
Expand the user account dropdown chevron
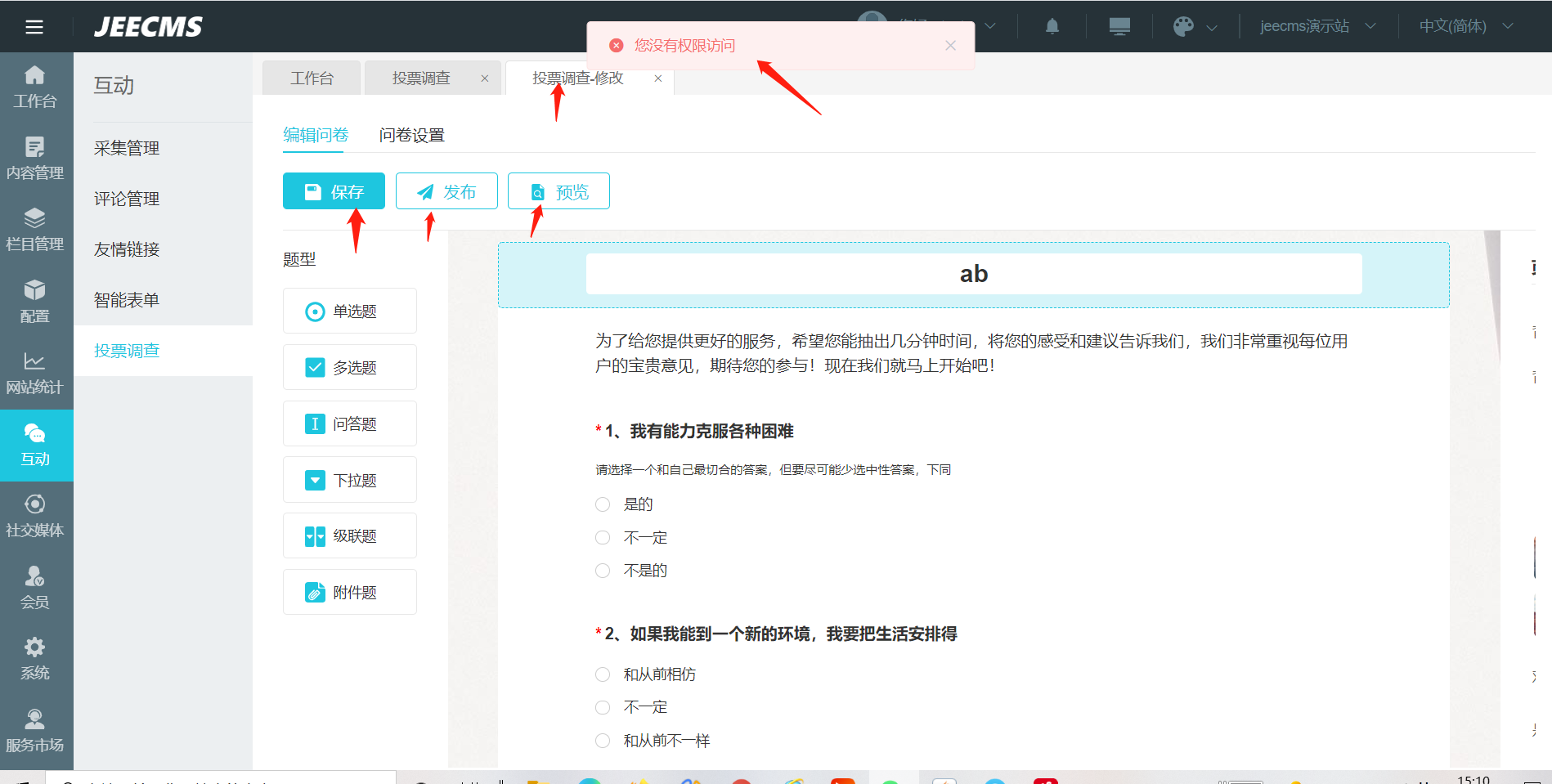(x=990, y=26)
